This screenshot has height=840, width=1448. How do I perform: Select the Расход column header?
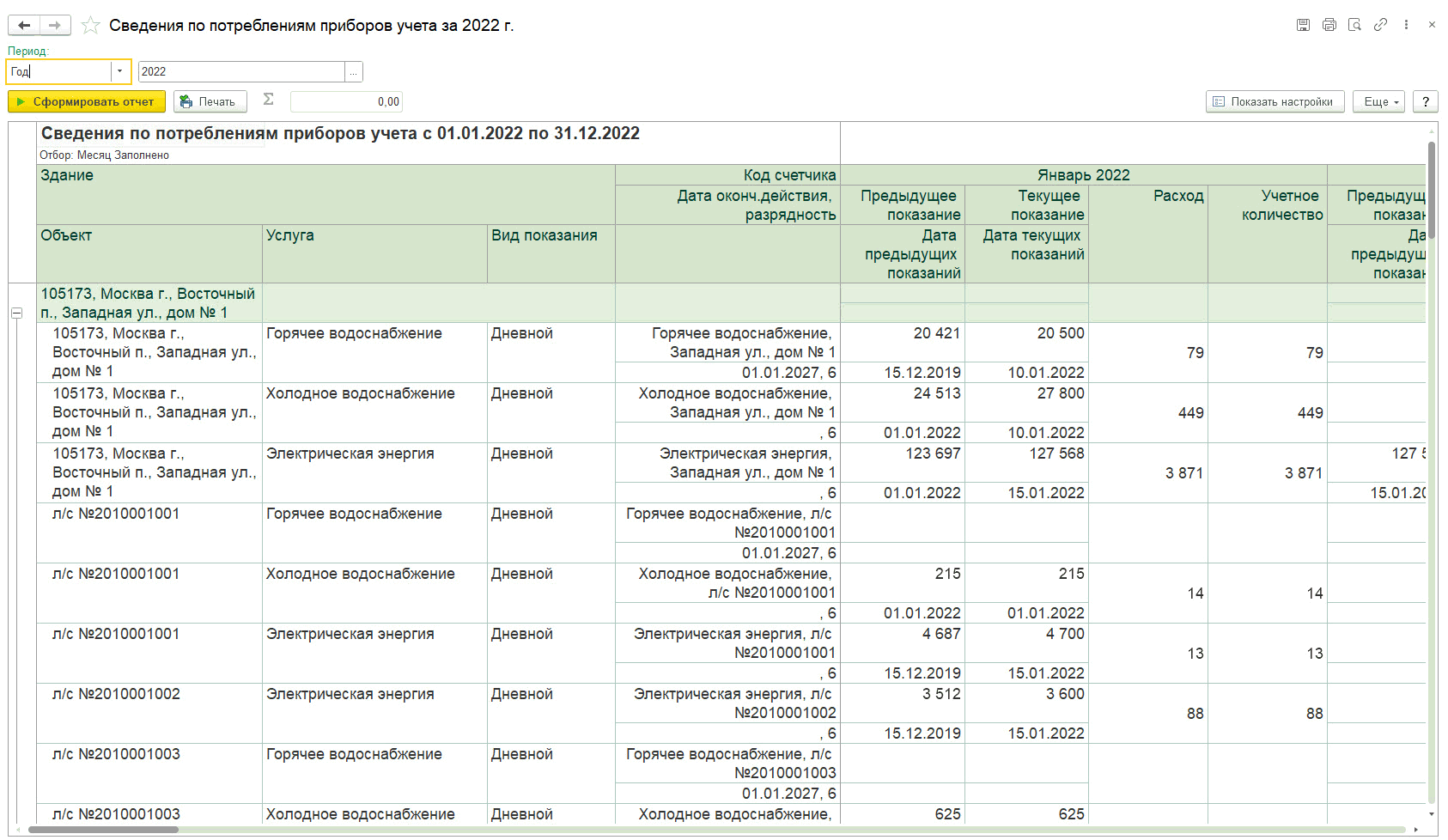point(1148,234)
